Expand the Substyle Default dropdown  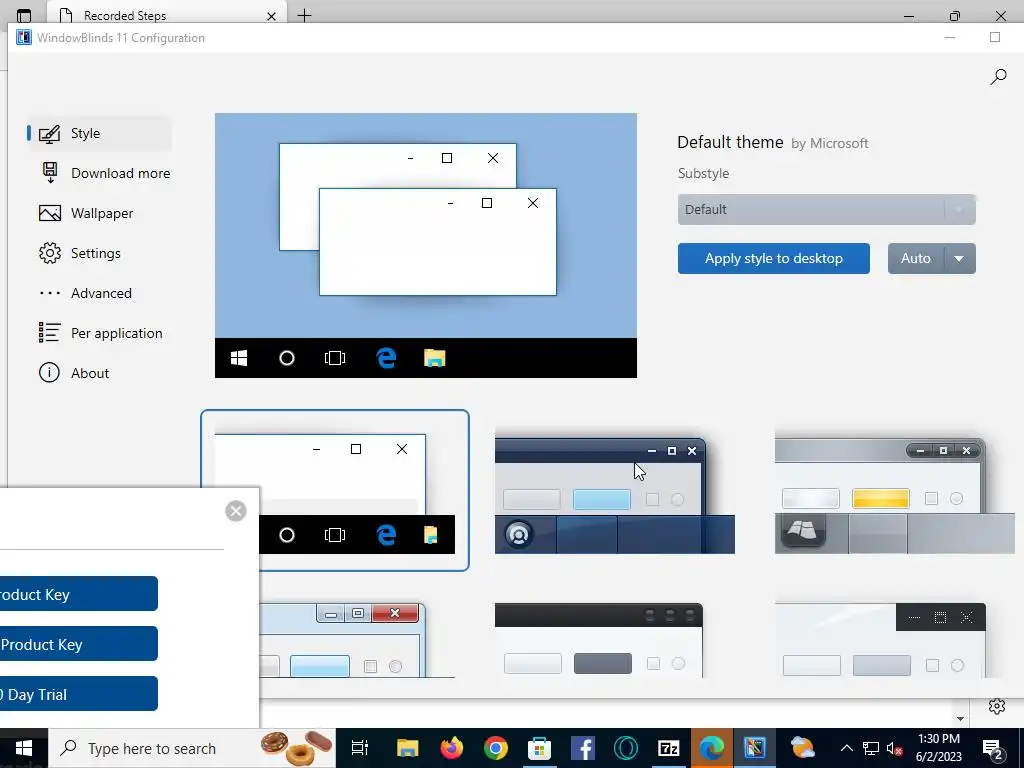827,210
